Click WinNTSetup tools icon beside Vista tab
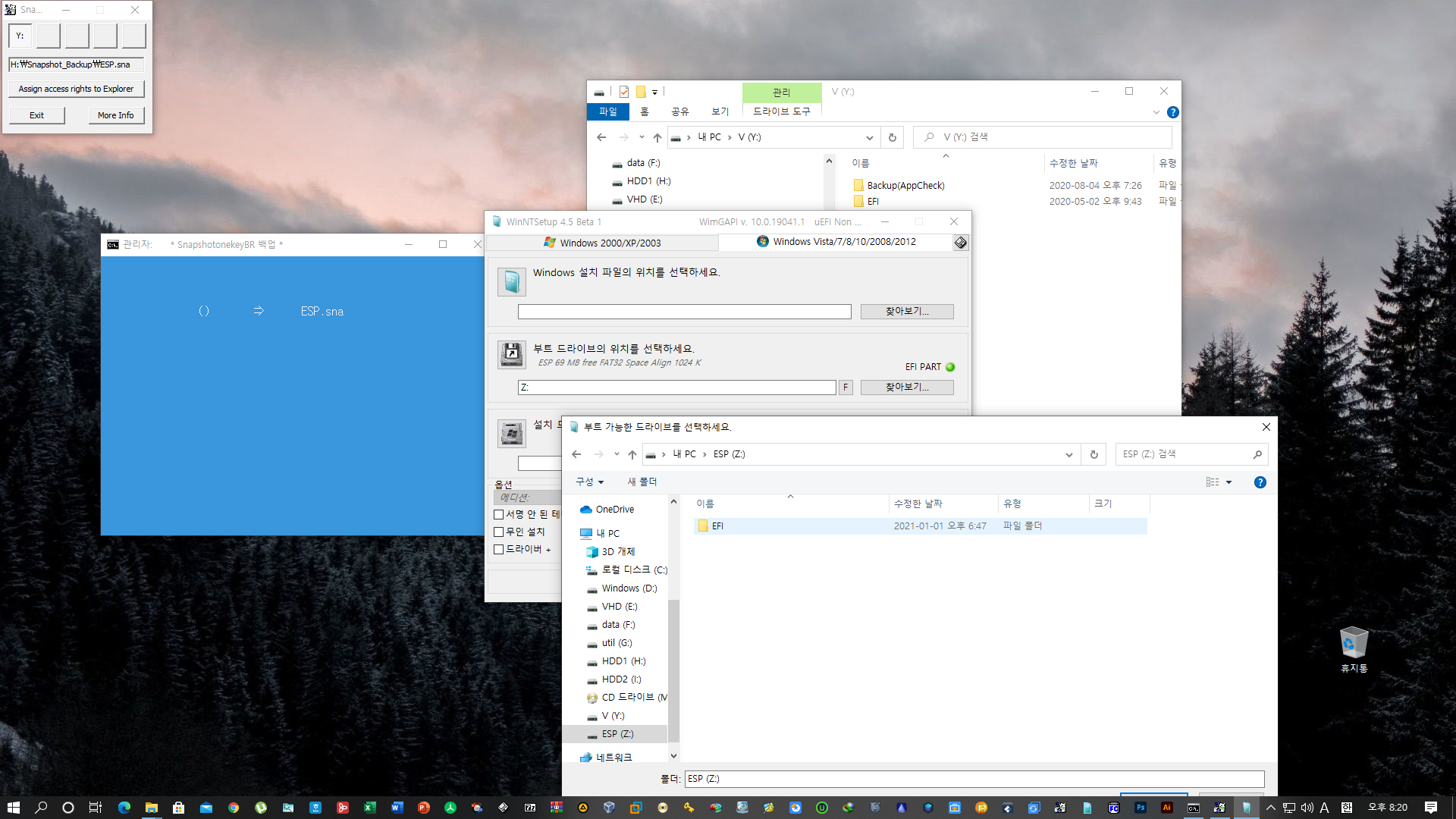 [x=961, y=243]
